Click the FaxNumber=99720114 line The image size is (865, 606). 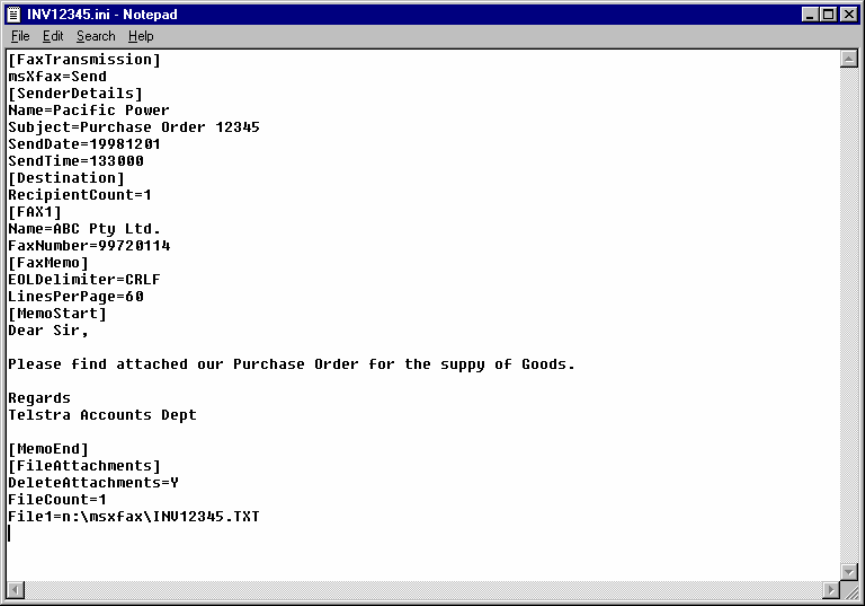click(89, 246)
